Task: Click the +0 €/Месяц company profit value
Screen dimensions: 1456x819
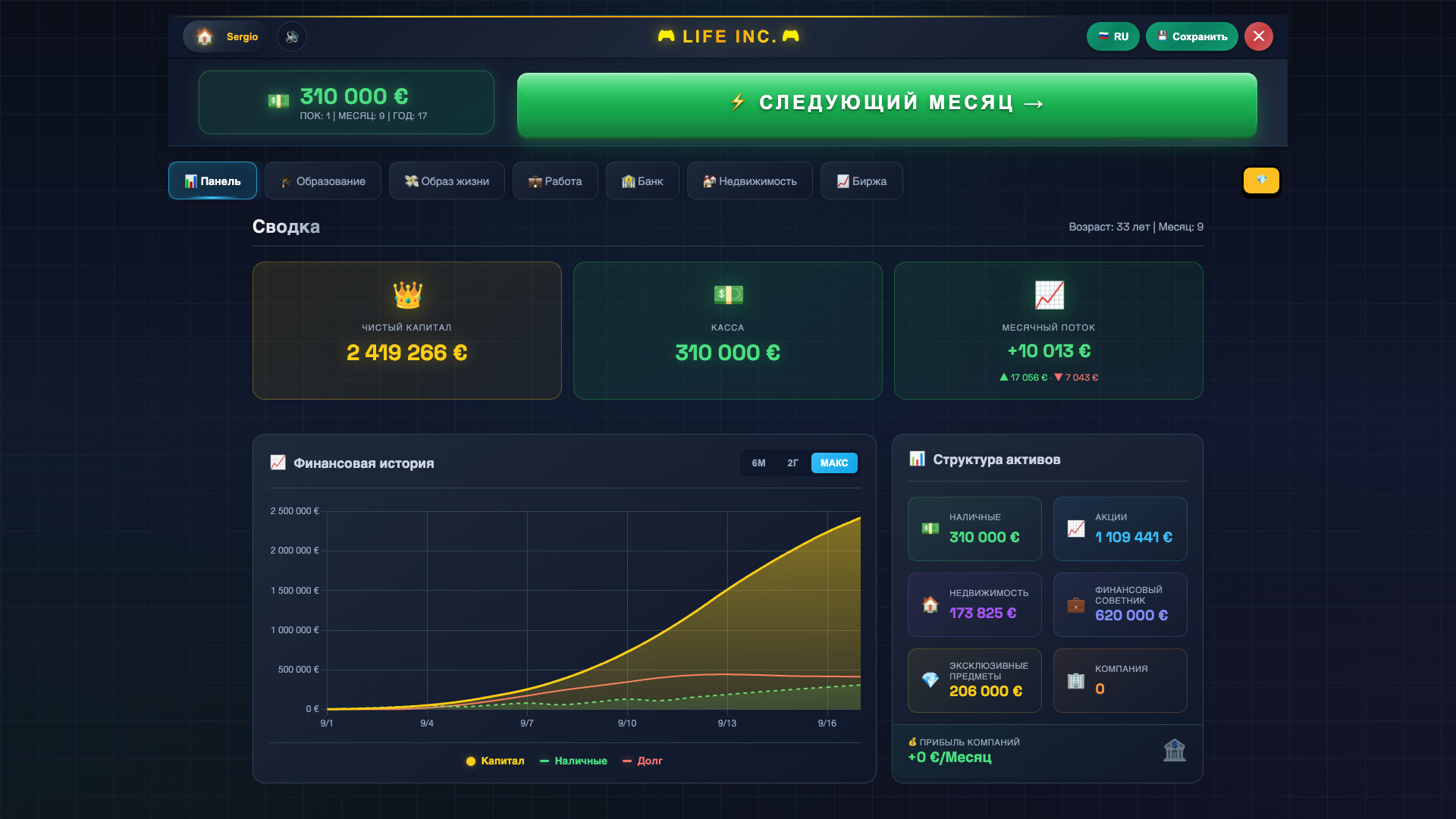Action: [949, 757]
